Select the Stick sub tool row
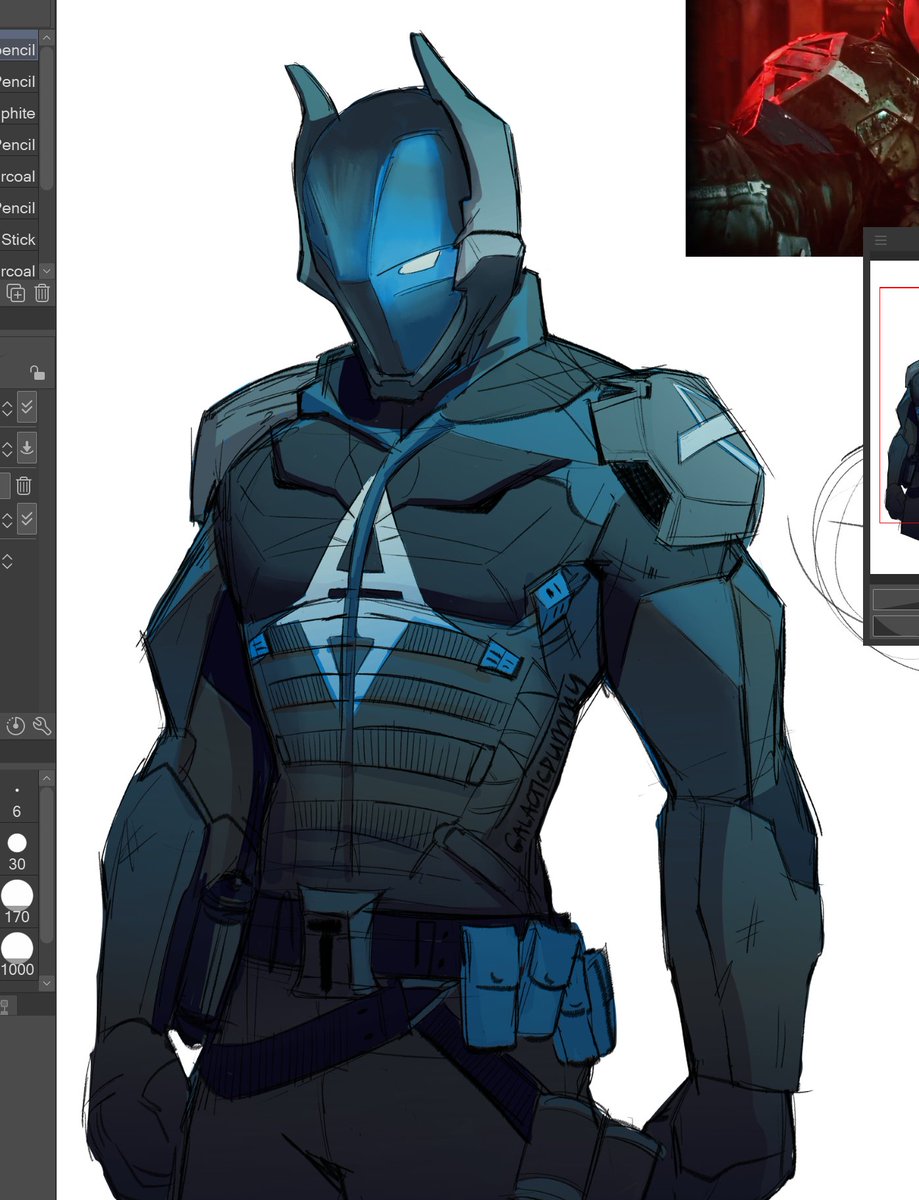 [19, 239]
